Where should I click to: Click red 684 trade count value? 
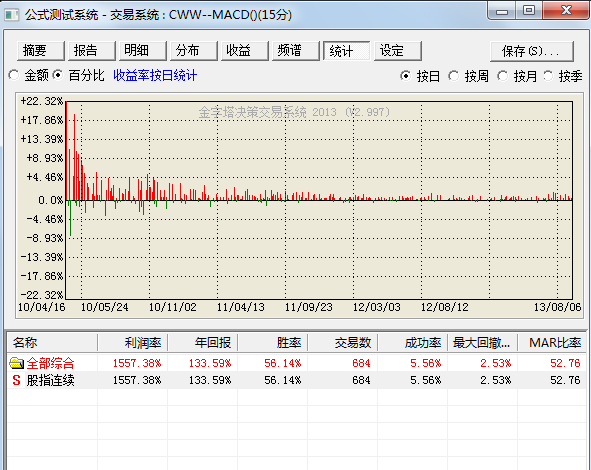[361, 363]
